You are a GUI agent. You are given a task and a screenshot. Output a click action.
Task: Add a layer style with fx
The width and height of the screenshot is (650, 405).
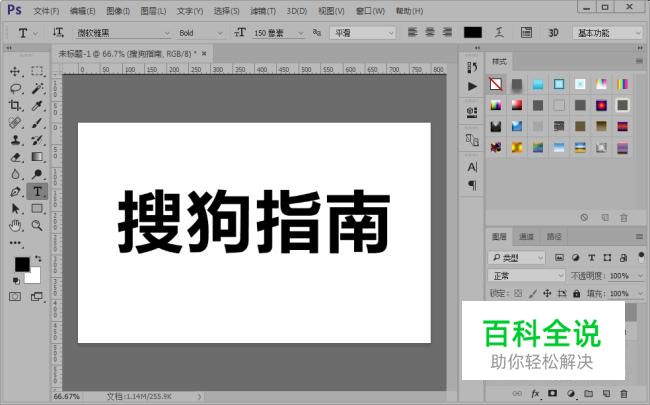point(535,393)
